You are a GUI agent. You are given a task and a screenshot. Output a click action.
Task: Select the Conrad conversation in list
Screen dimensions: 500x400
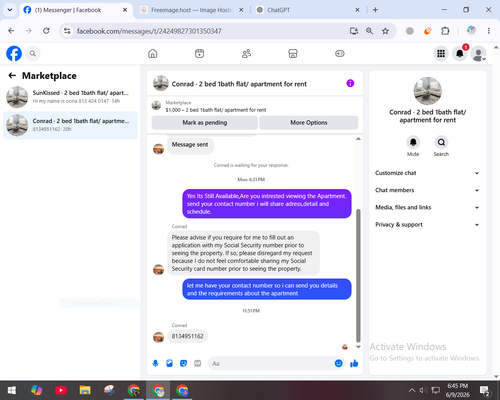coord(70,125)
